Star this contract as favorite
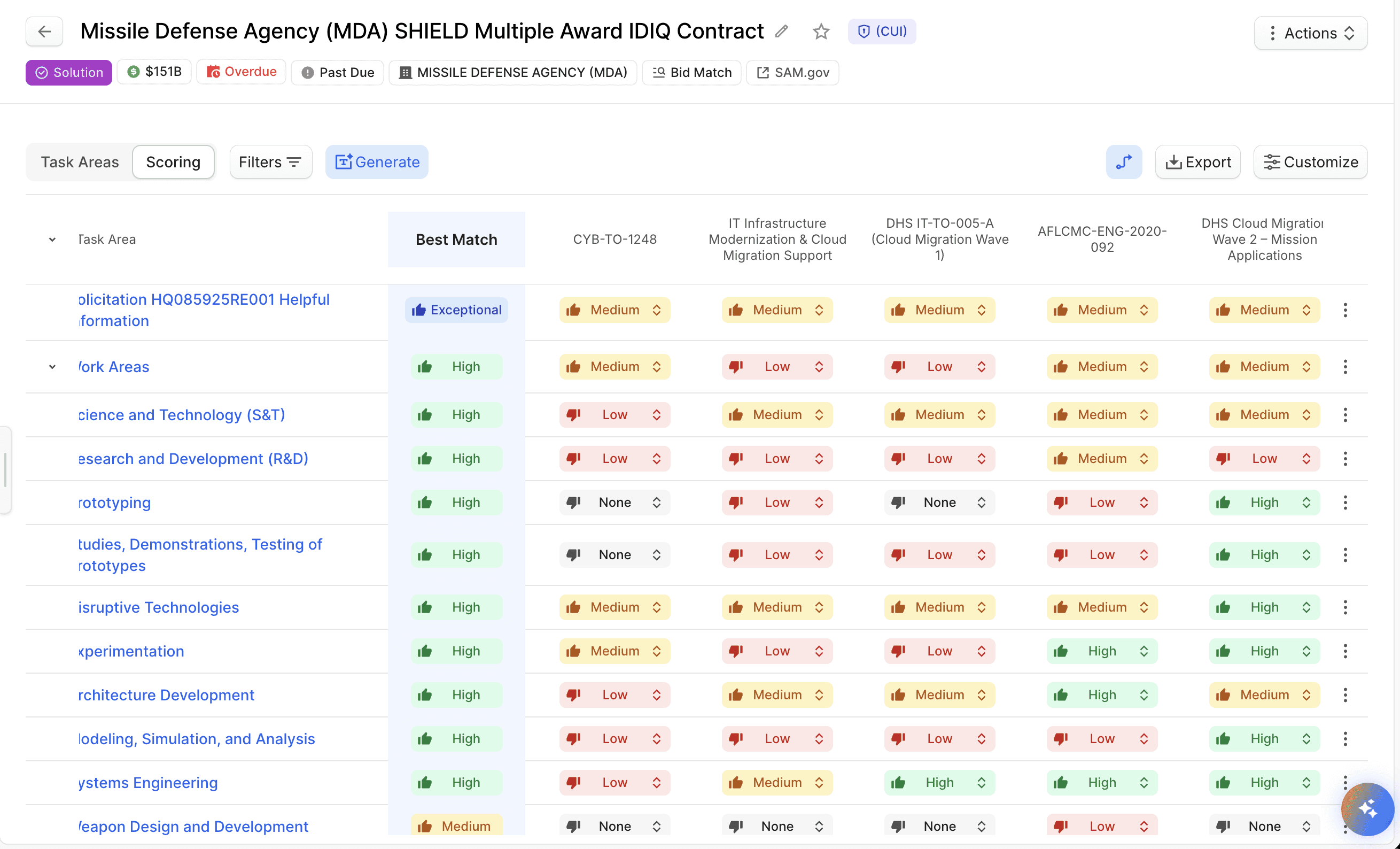The width and height of the screenshot is (1400, 849). (820, 31)
